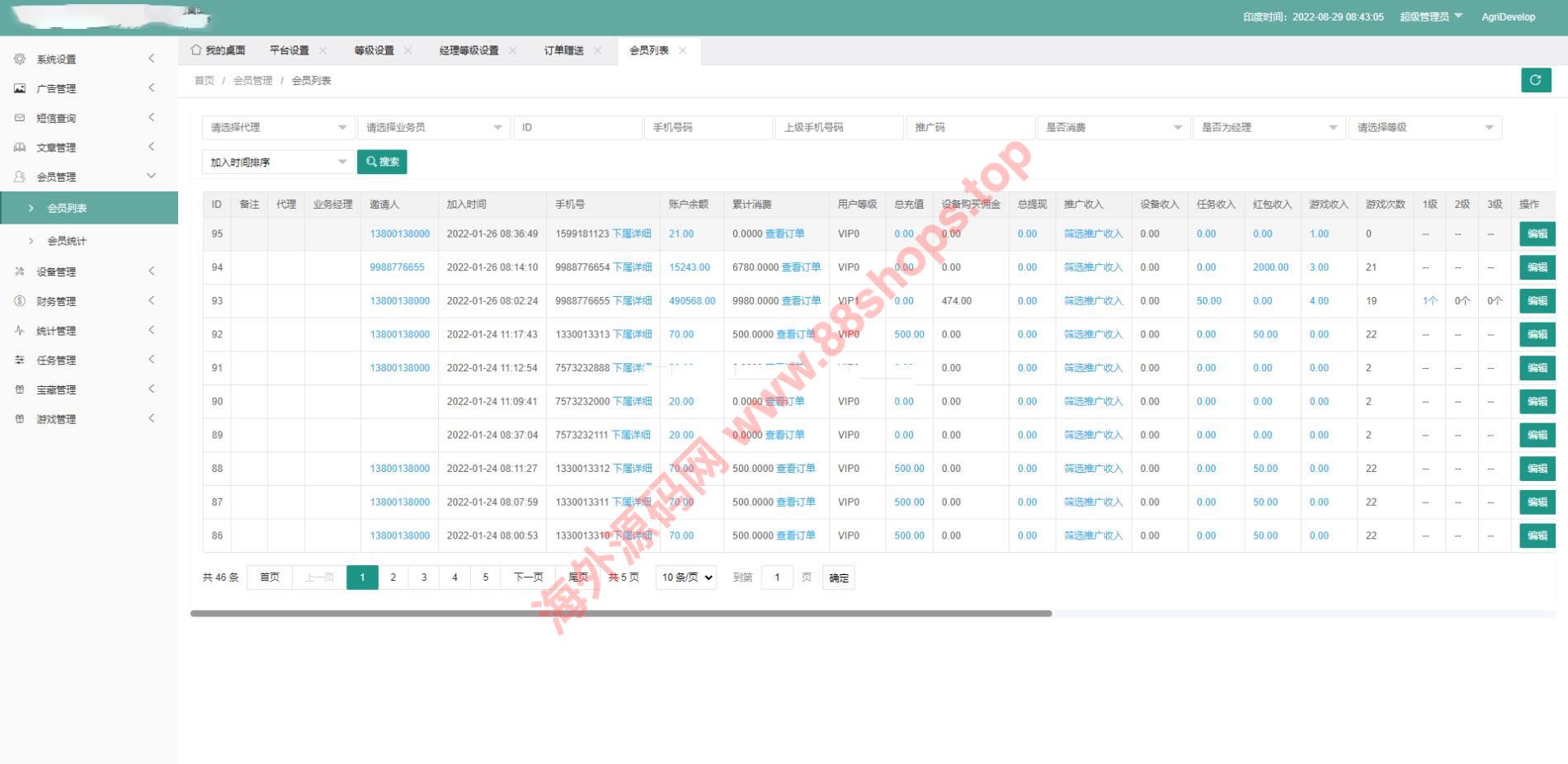Open the 10 条/页 page size selector
This screenshot has width=1568, height=764.
pos(686,578)
